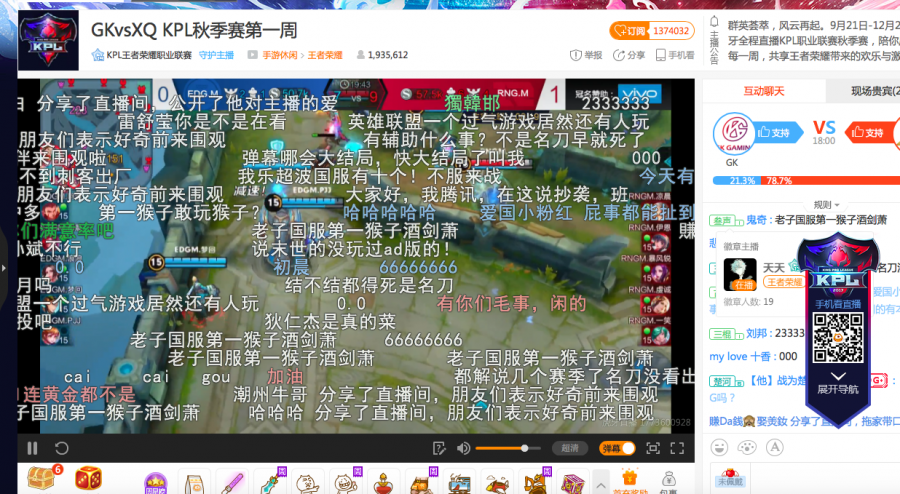Open the treasure chest icon with badge 6
900x494 pixels.
42,479
